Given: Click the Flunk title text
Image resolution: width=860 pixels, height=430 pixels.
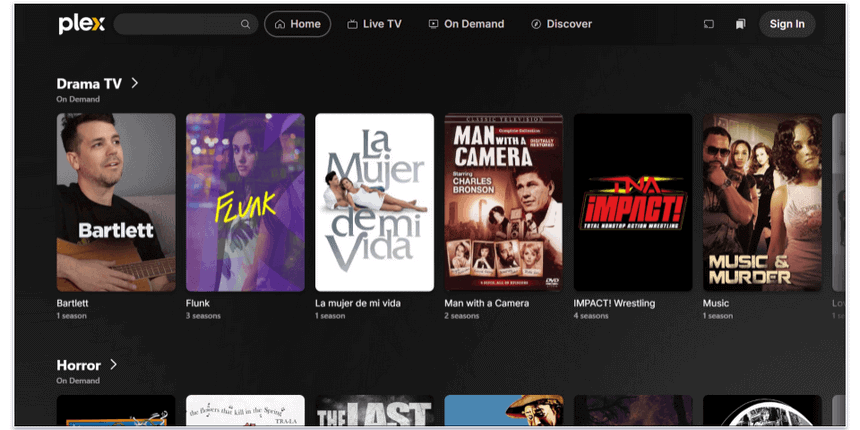Looking at the screenshot, I should tap(197, 303).
